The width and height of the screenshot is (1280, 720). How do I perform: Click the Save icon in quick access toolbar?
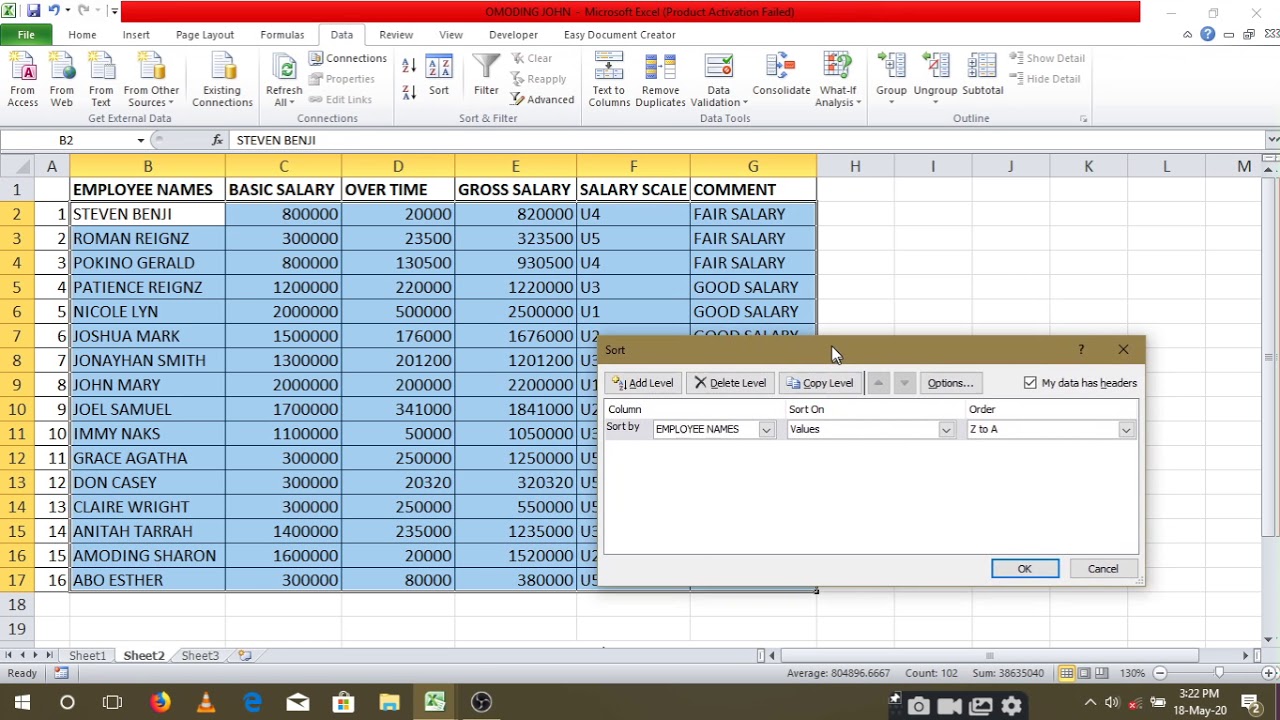(33, 11)
